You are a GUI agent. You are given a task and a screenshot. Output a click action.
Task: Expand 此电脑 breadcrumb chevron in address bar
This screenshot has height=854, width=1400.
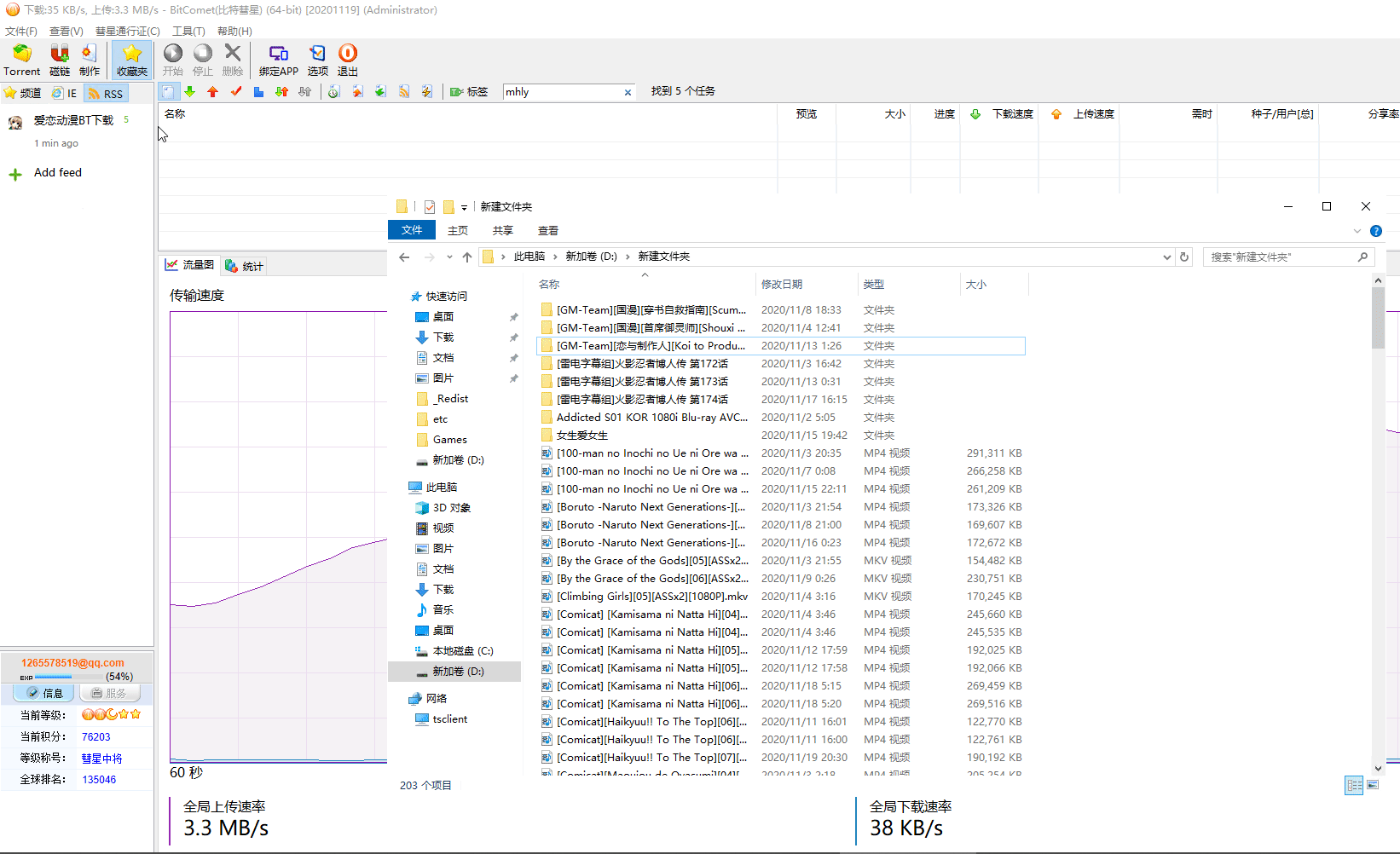coord(556,257)
